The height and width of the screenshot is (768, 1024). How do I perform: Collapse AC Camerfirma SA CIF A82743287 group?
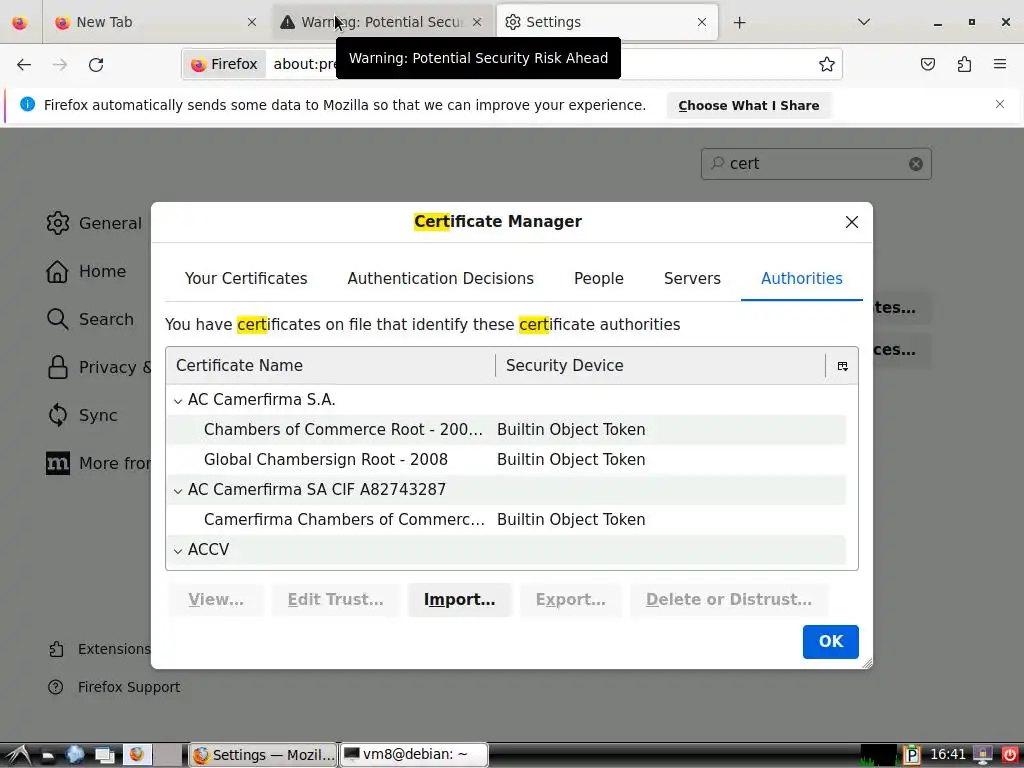point(178,491)
